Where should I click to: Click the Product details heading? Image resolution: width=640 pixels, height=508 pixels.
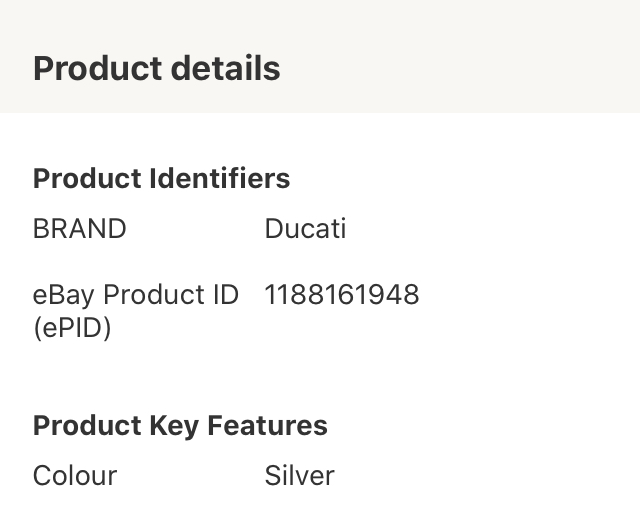coord(157,69)
